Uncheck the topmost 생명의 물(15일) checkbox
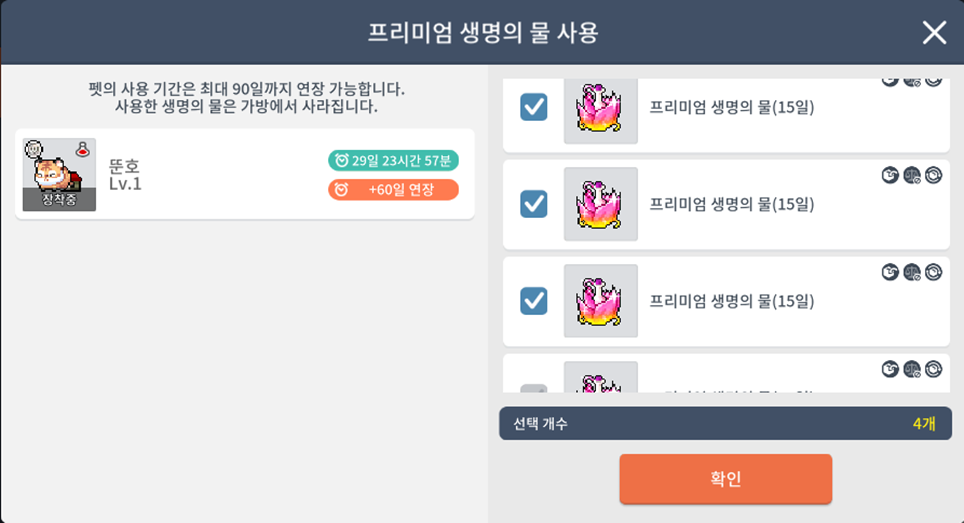 click(x=534, y=107)
